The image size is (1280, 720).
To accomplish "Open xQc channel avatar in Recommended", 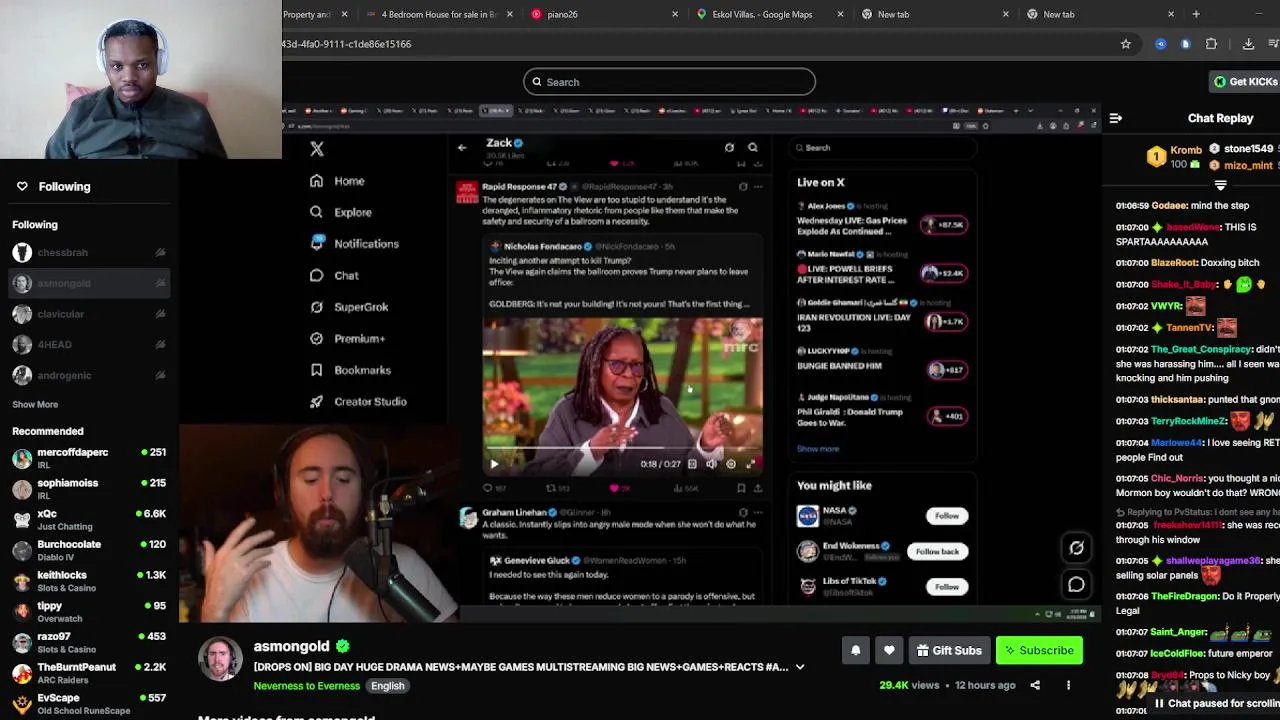I will pos(22,520).
